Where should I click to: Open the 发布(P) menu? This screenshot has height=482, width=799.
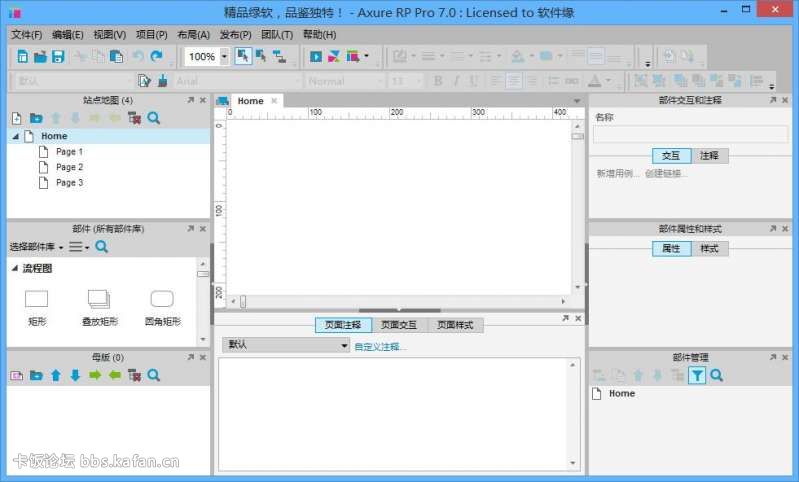(x=235, y=34)
